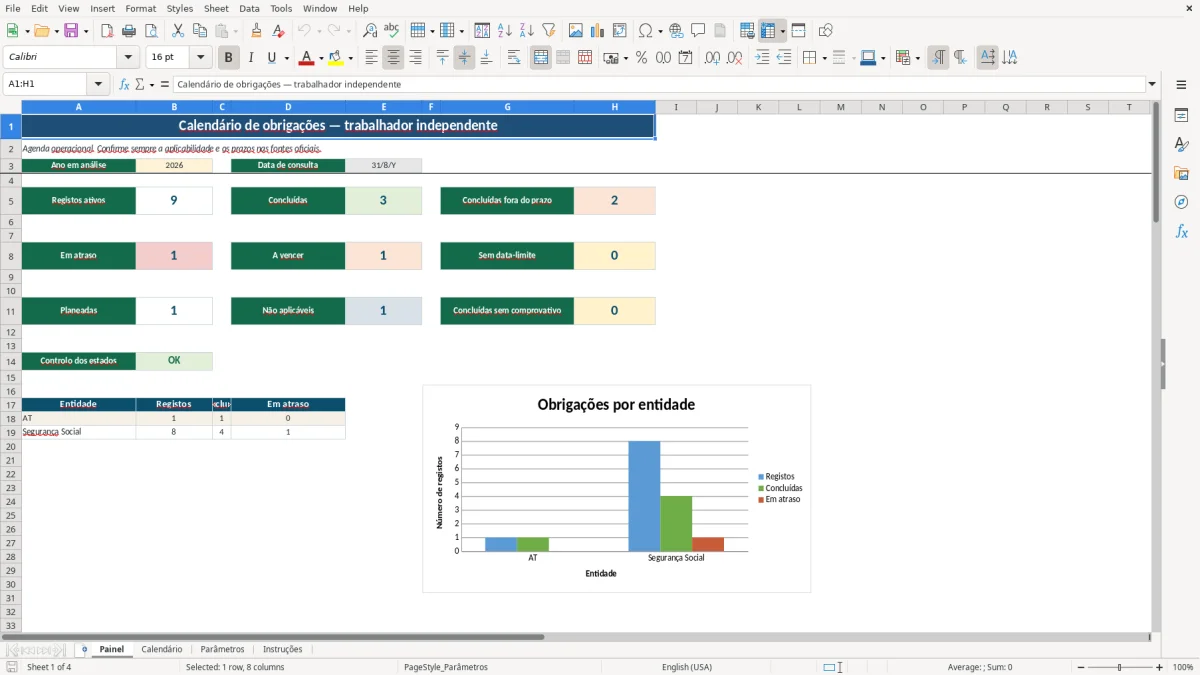Open Underline style dropdown arrow
The width and height of the screenshot is (1200, 675).
[x=286, y=58]
